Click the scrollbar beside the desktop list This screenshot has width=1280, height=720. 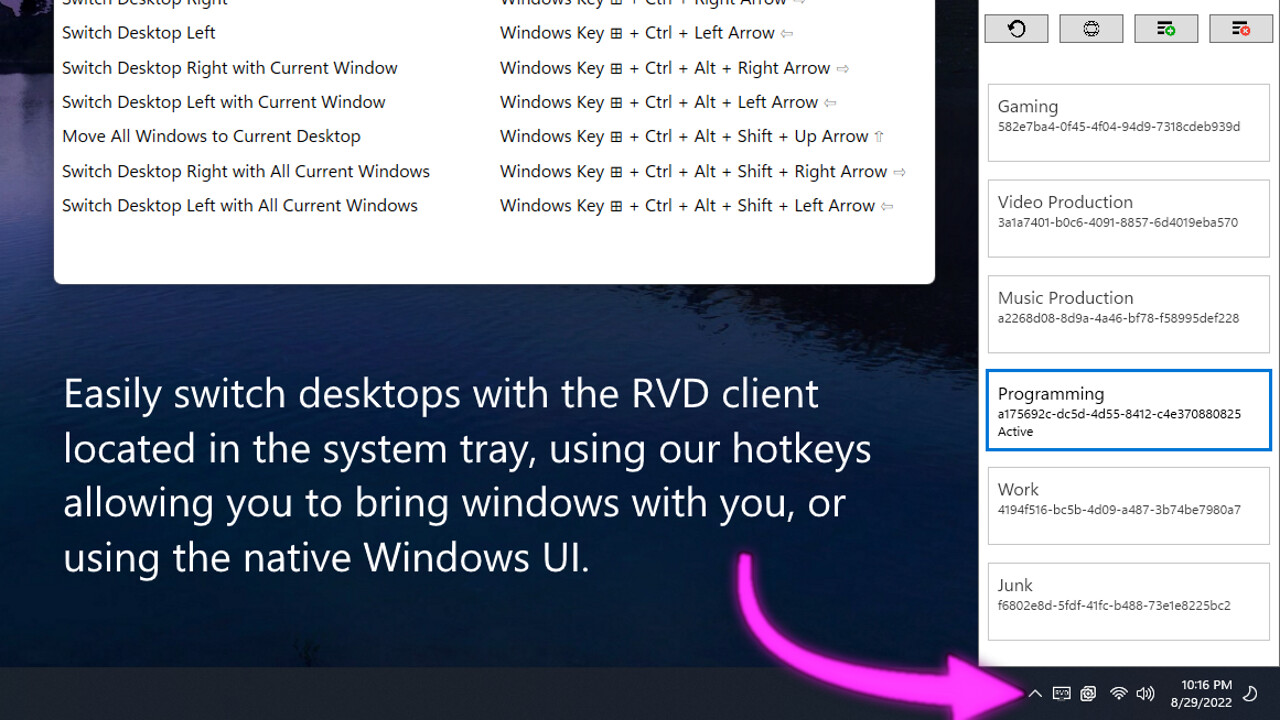pos(1276,350)
